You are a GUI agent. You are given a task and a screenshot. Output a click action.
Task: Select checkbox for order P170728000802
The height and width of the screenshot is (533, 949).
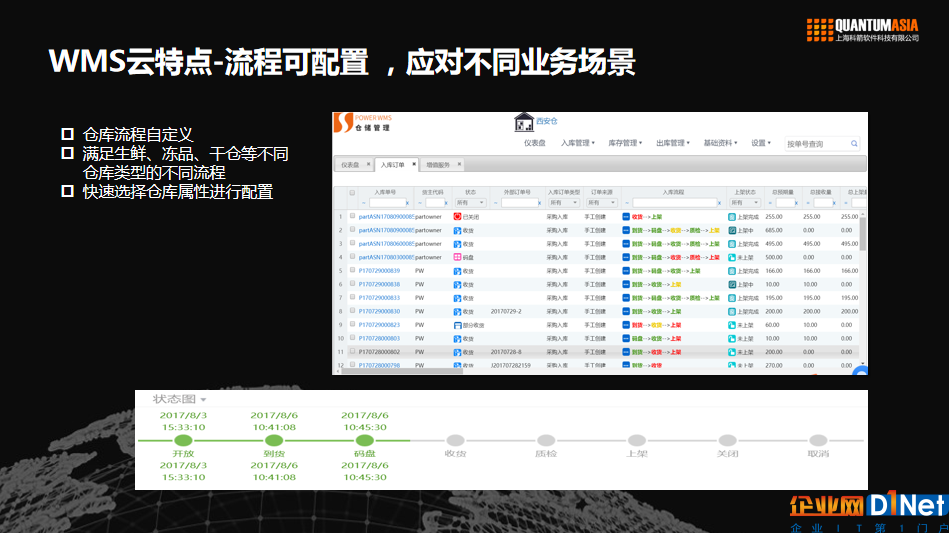click(352, 352)
